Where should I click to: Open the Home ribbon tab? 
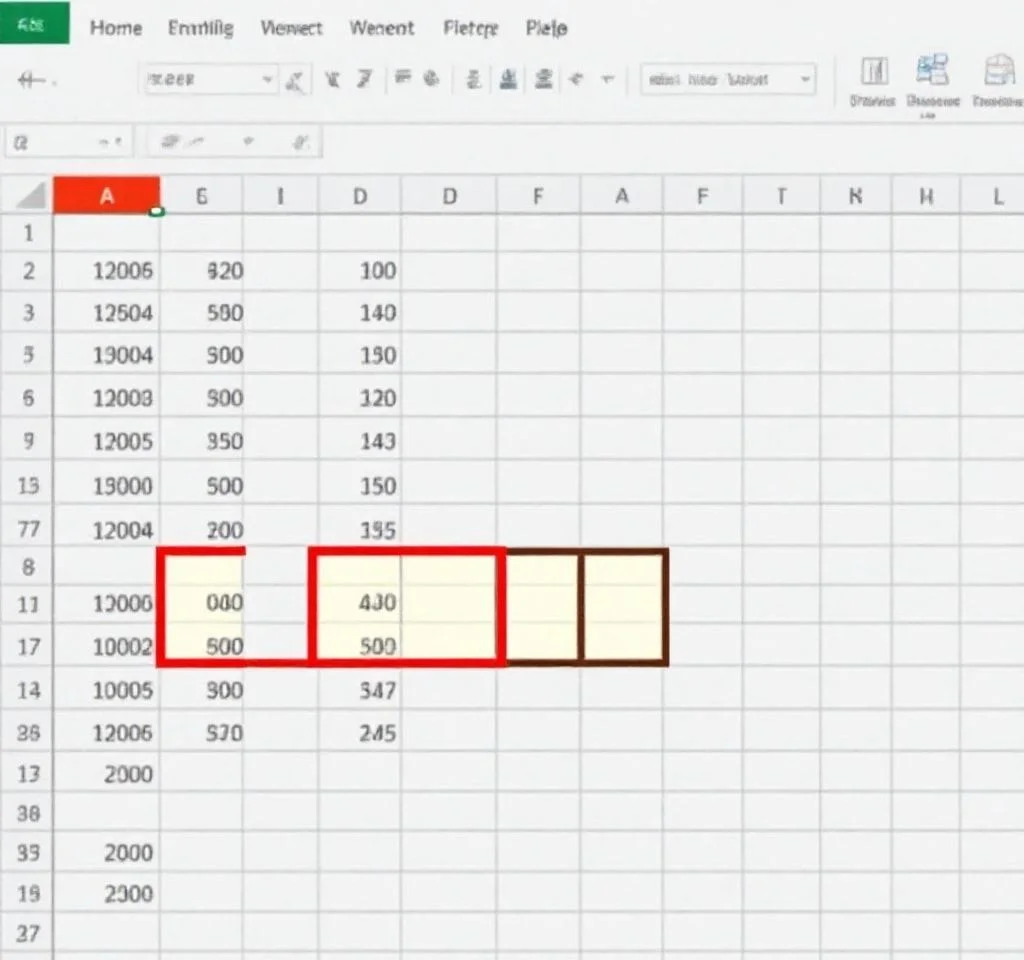115,28
